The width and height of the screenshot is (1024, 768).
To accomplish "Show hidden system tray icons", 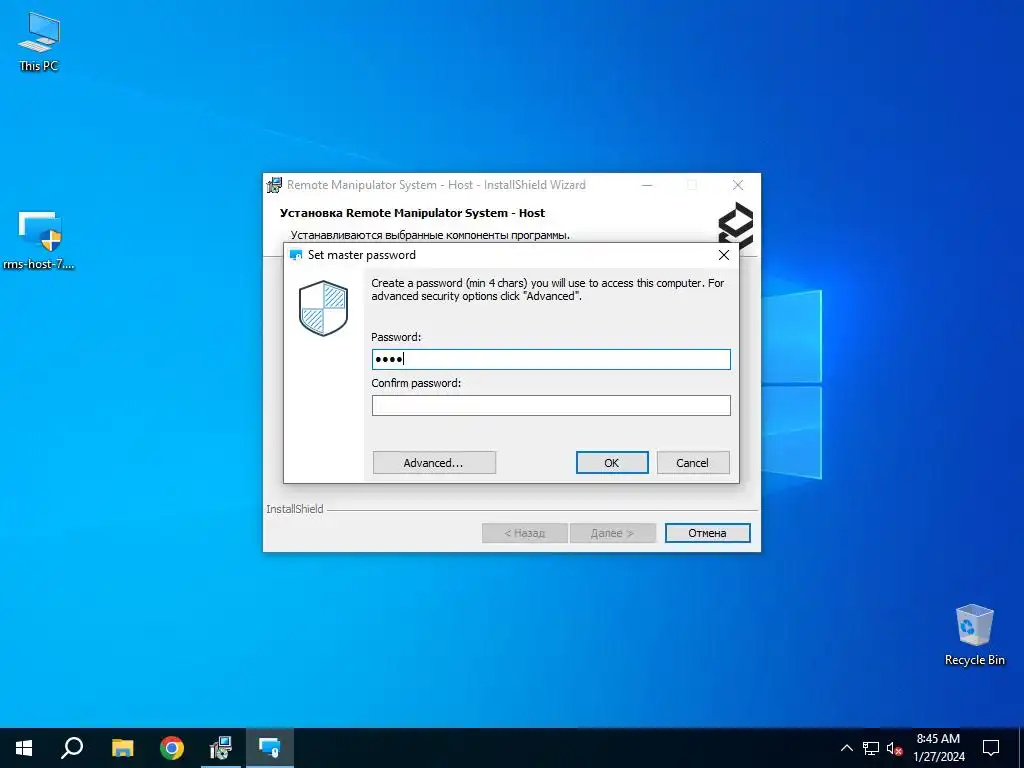I will tap(846, 748).
